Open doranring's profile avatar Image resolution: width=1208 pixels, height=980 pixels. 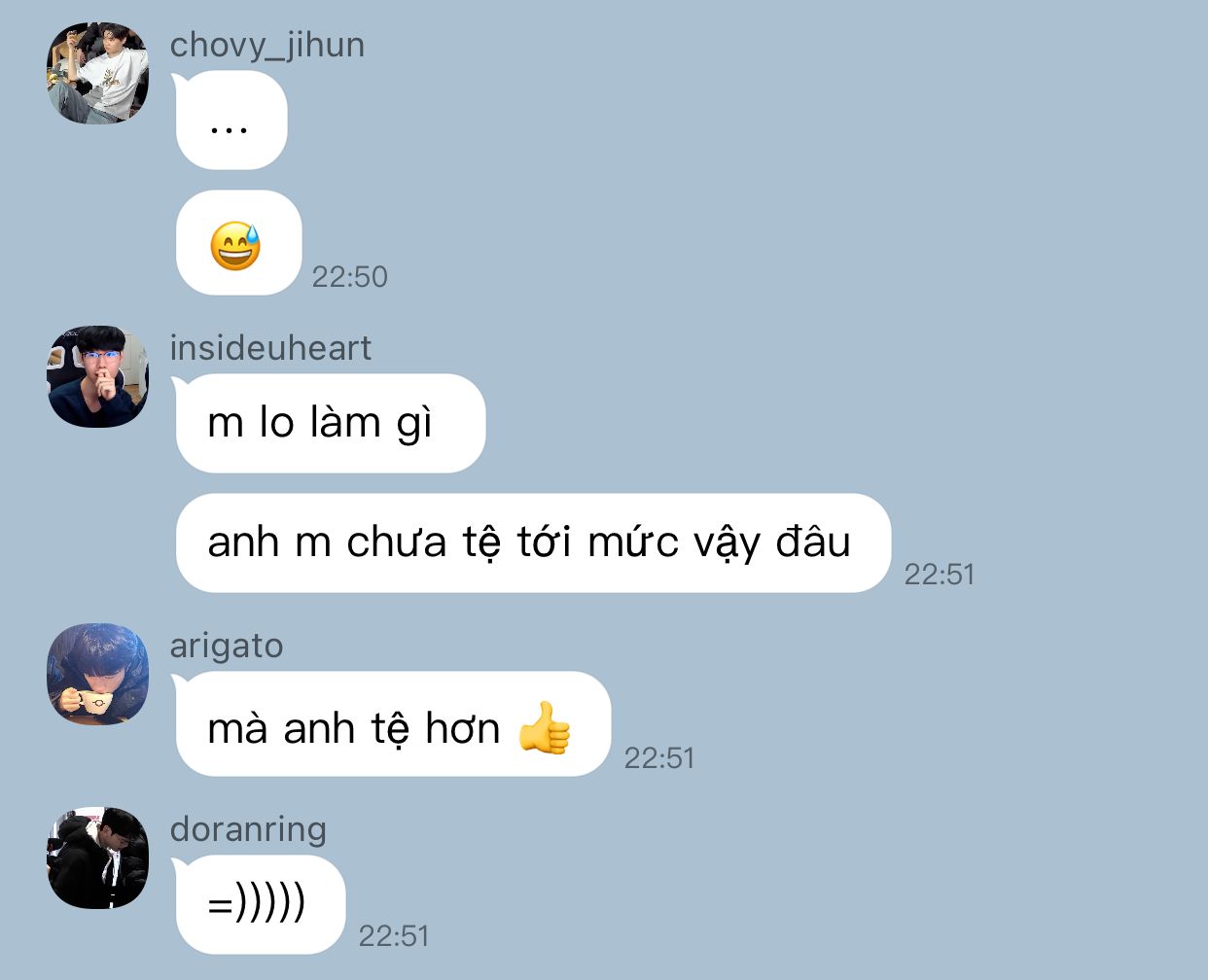coord(97,857)
